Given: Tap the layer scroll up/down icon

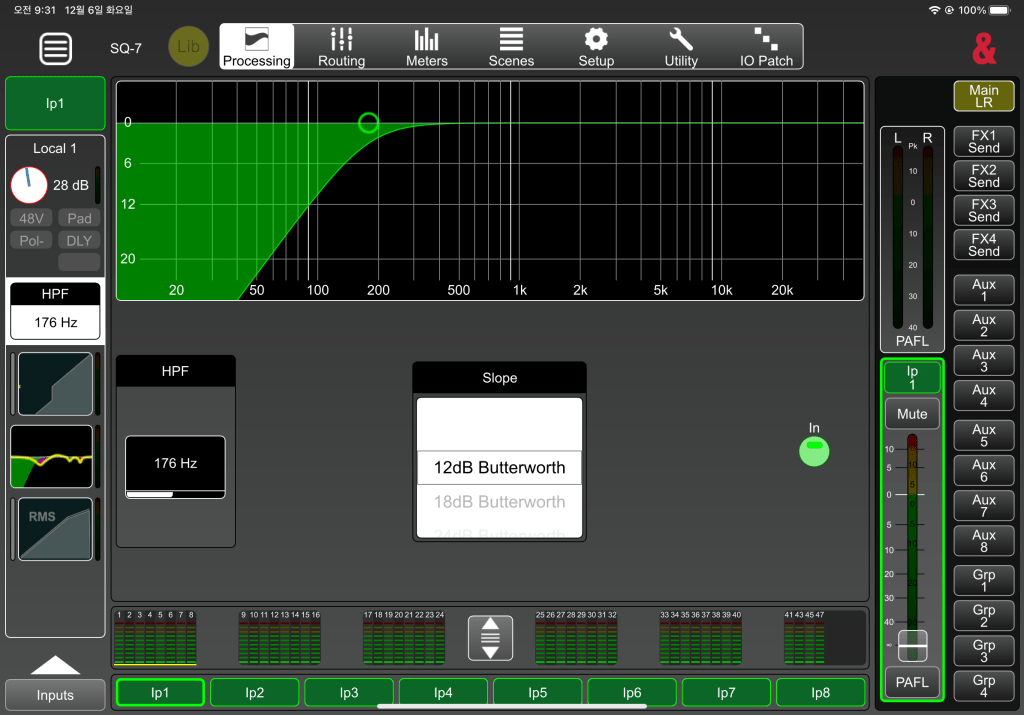Looking at the screenshot, I should [490, 637].
